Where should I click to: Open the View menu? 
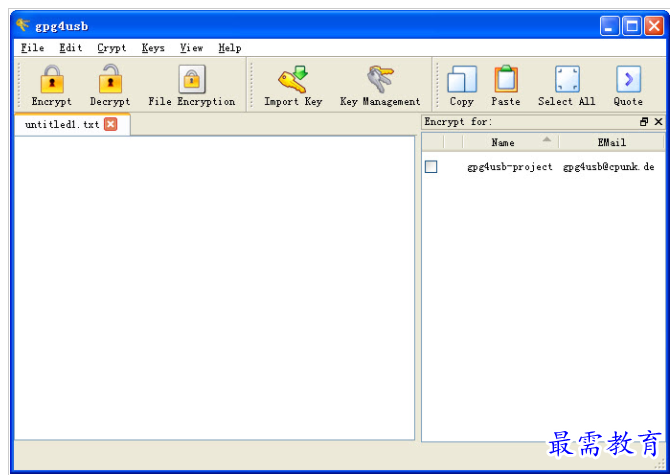pyautogui.click(x=191, y=48)
